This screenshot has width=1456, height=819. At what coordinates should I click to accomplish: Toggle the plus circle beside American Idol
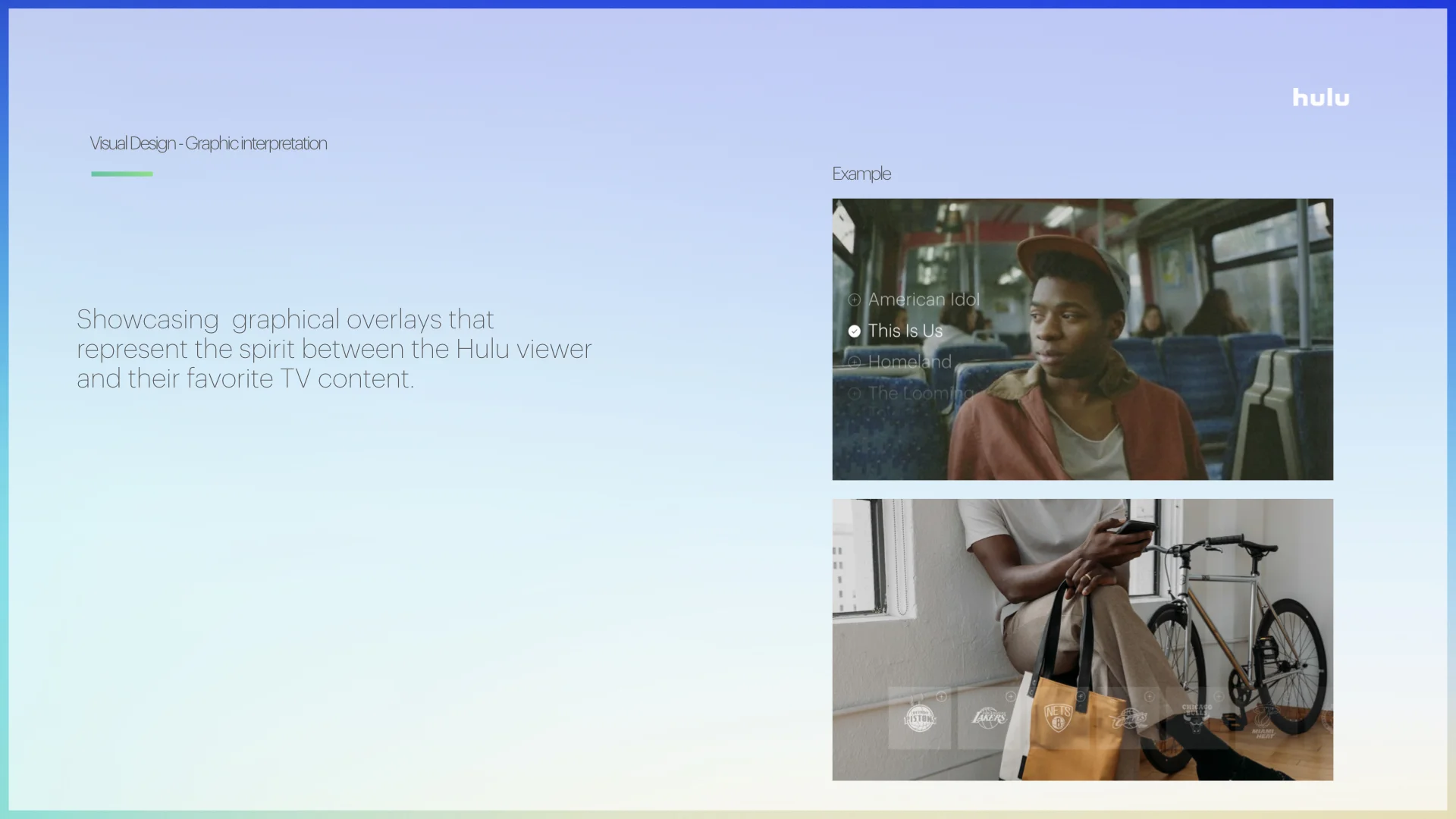pos(855,300)
